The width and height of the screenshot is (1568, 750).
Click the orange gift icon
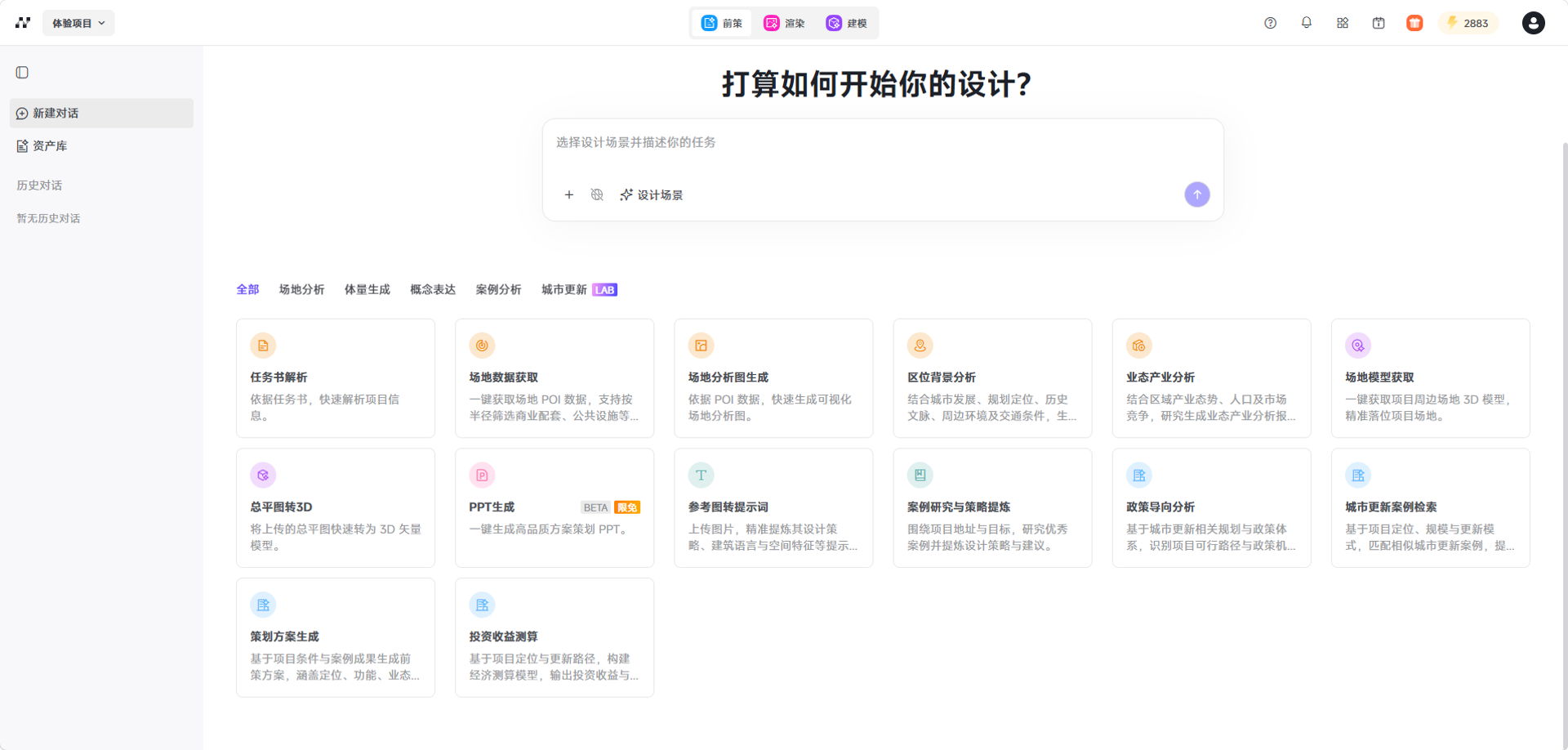click(x=1414, y=23)
